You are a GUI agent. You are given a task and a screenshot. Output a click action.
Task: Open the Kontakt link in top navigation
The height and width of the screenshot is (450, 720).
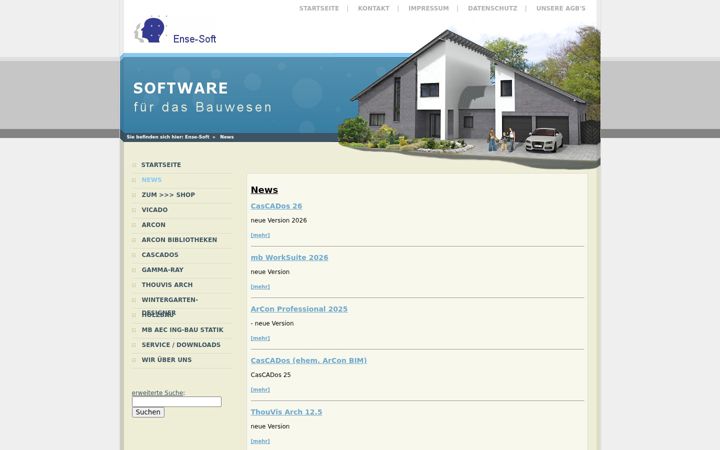373,8
